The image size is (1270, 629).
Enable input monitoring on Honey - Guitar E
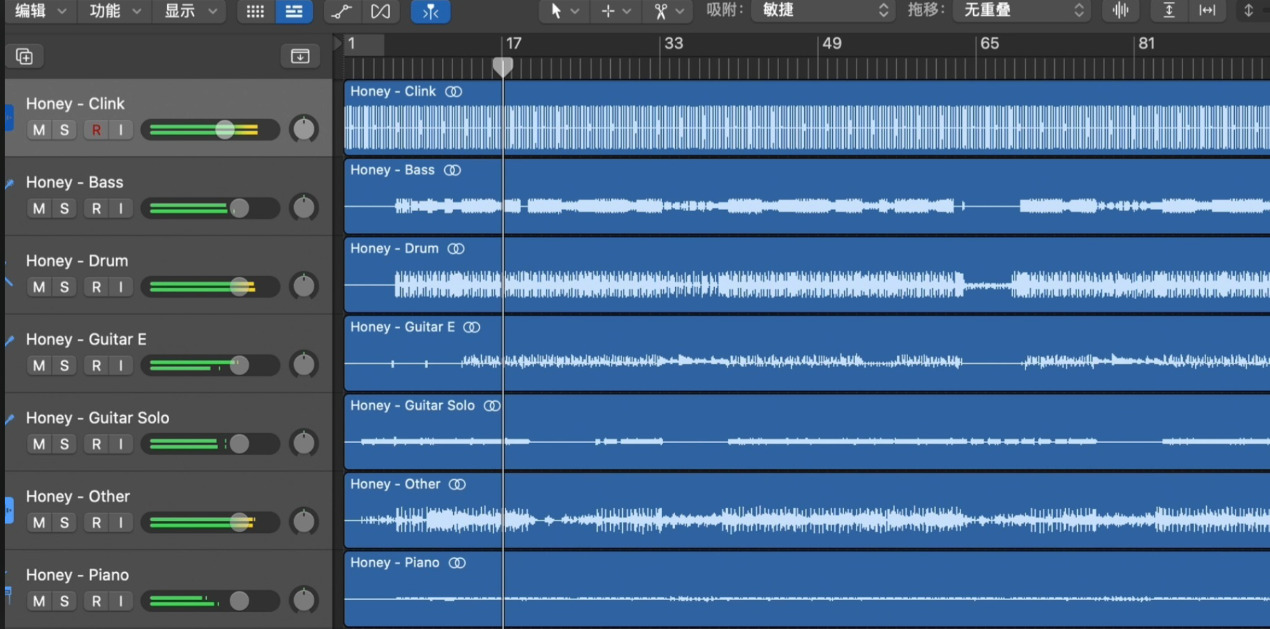(121, 365)
